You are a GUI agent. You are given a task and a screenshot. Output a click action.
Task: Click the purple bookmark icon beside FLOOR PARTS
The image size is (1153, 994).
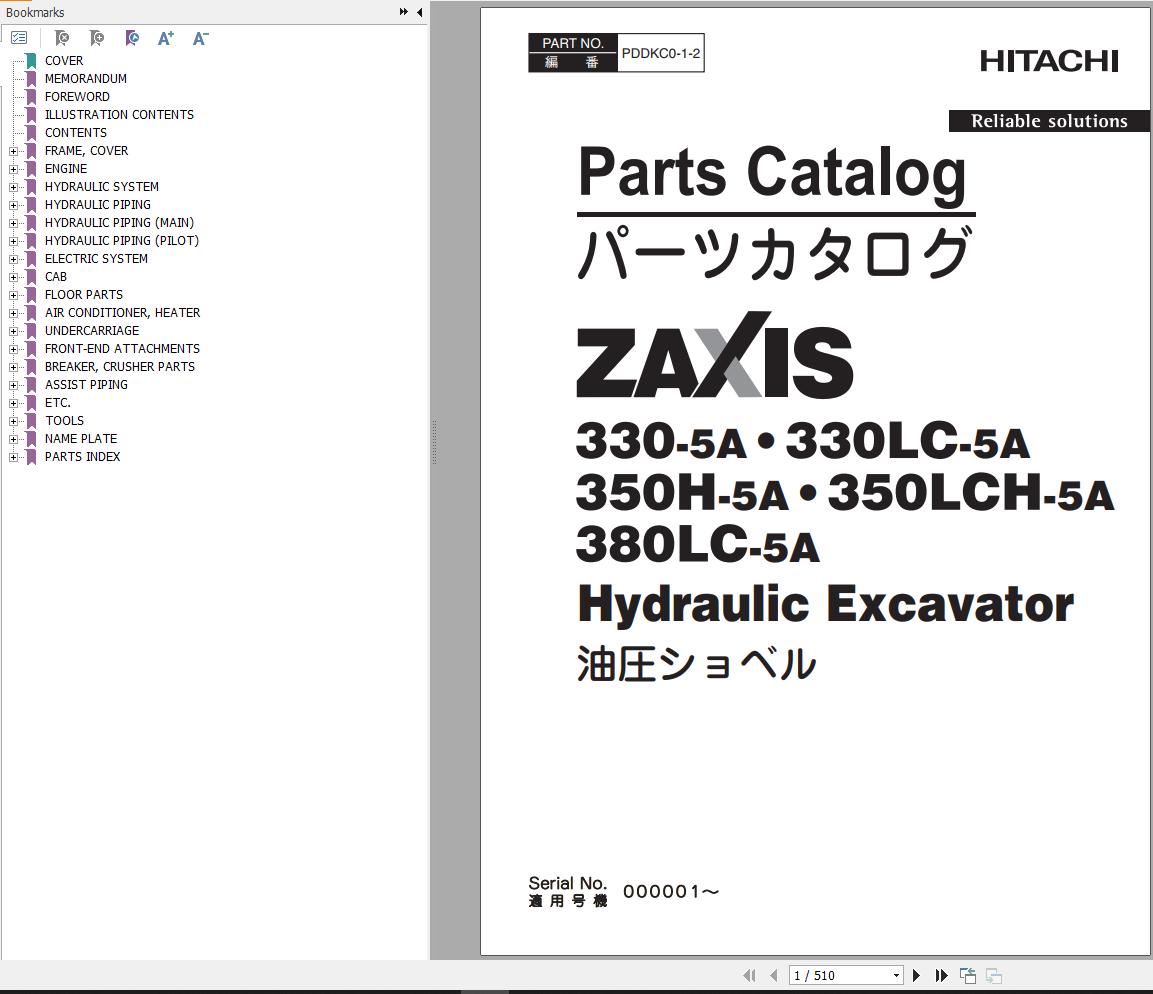31,295
